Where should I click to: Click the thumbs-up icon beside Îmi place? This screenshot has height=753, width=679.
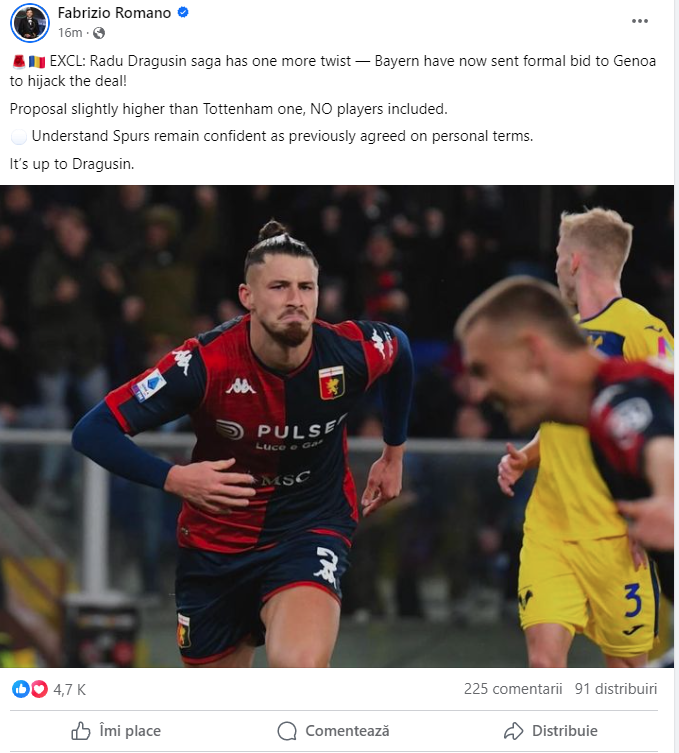[81, 731]
